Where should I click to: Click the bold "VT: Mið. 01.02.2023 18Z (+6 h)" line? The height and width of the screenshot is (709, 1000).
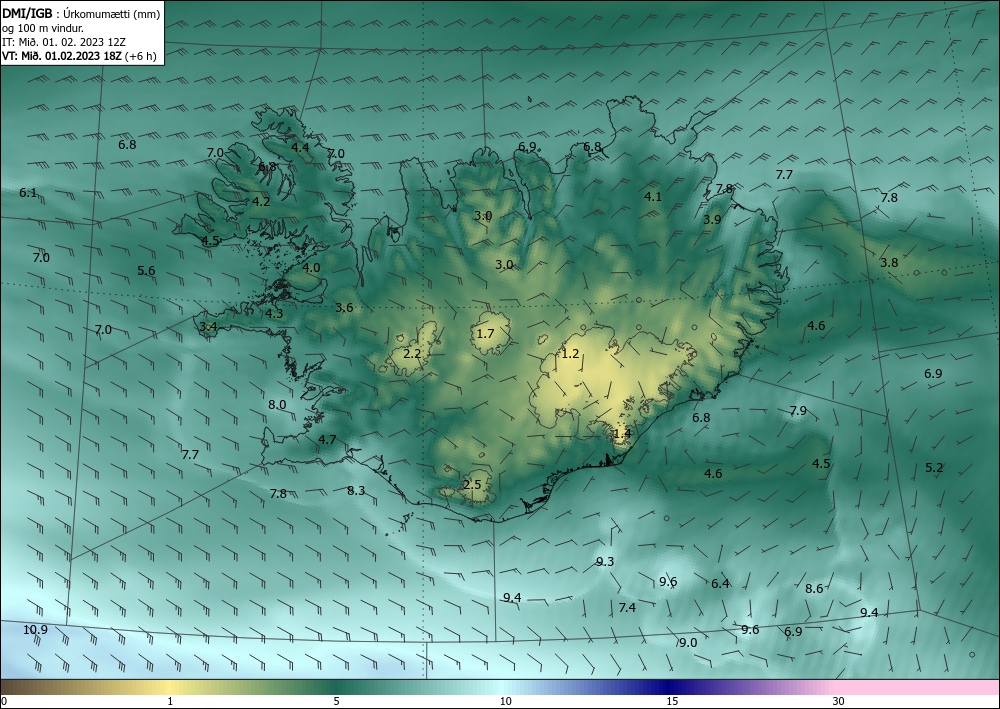(79, 56)
